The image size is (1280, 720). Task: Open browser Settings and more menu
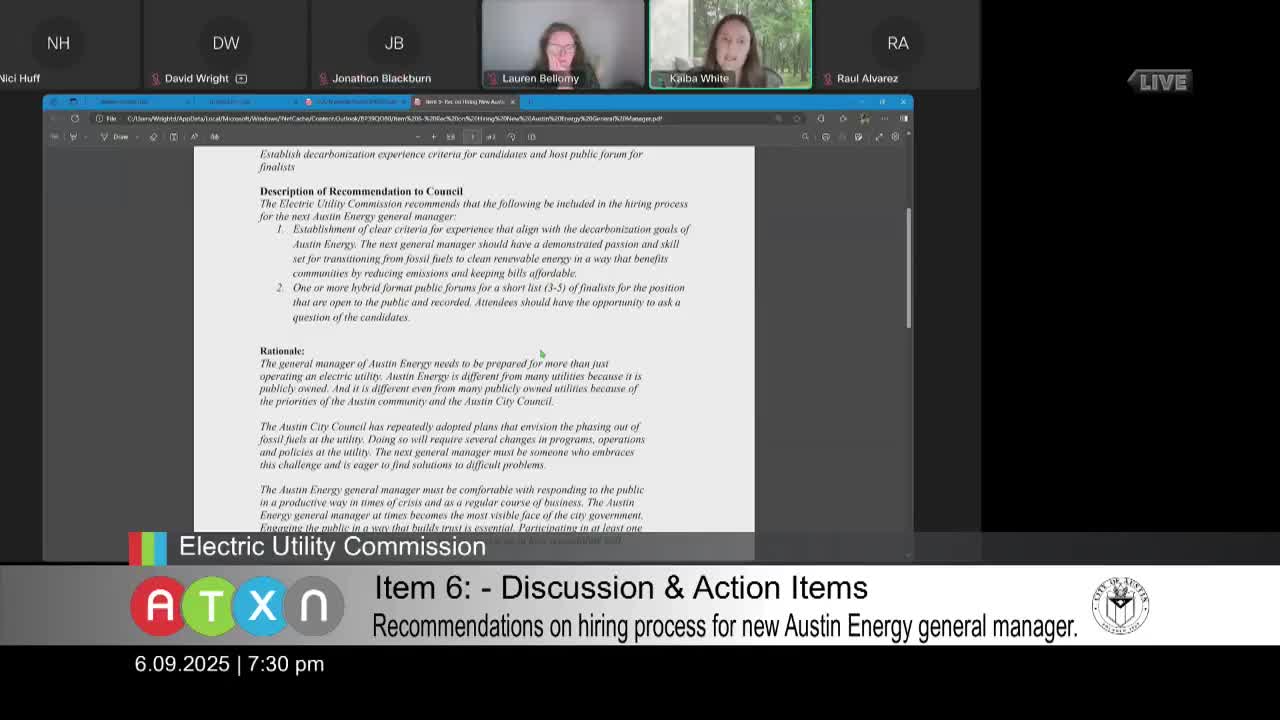click(x=884, y=118)
